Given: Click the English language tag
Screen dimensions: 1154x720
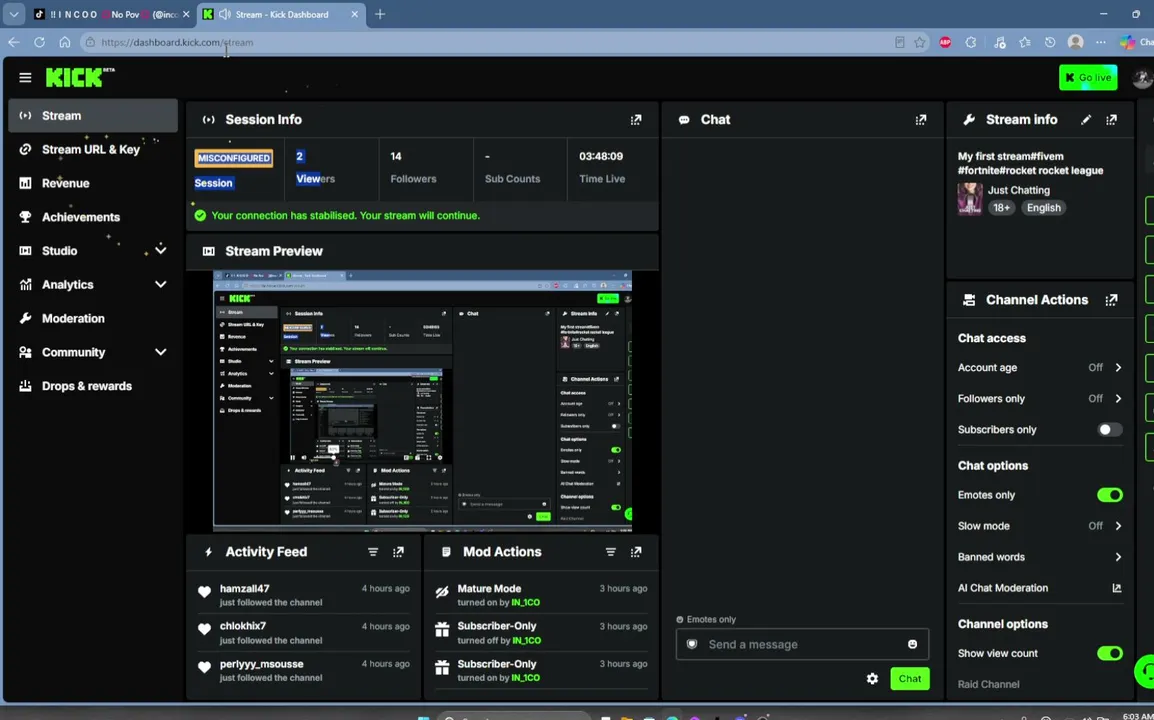Looking at the screenshot, I should [x=1044, y=208].
